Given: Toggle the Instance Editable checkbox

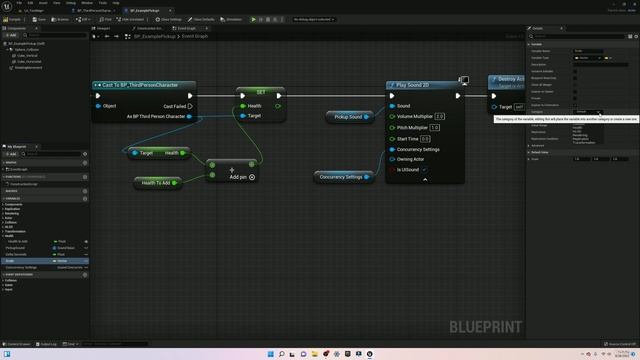Looking at the screenshot, I should [575, 71].
